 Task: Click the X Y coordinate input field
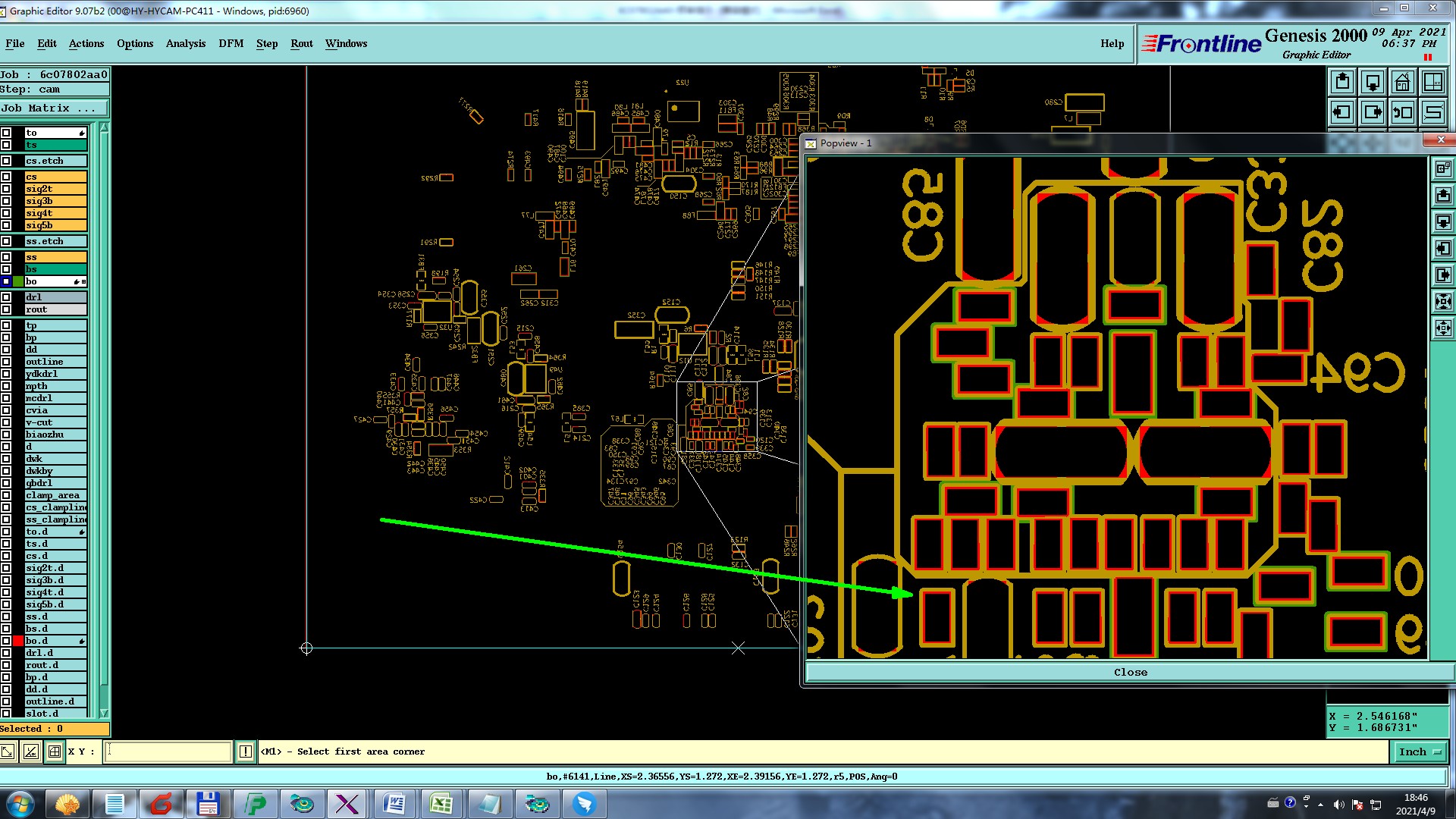tap(168, 752)
